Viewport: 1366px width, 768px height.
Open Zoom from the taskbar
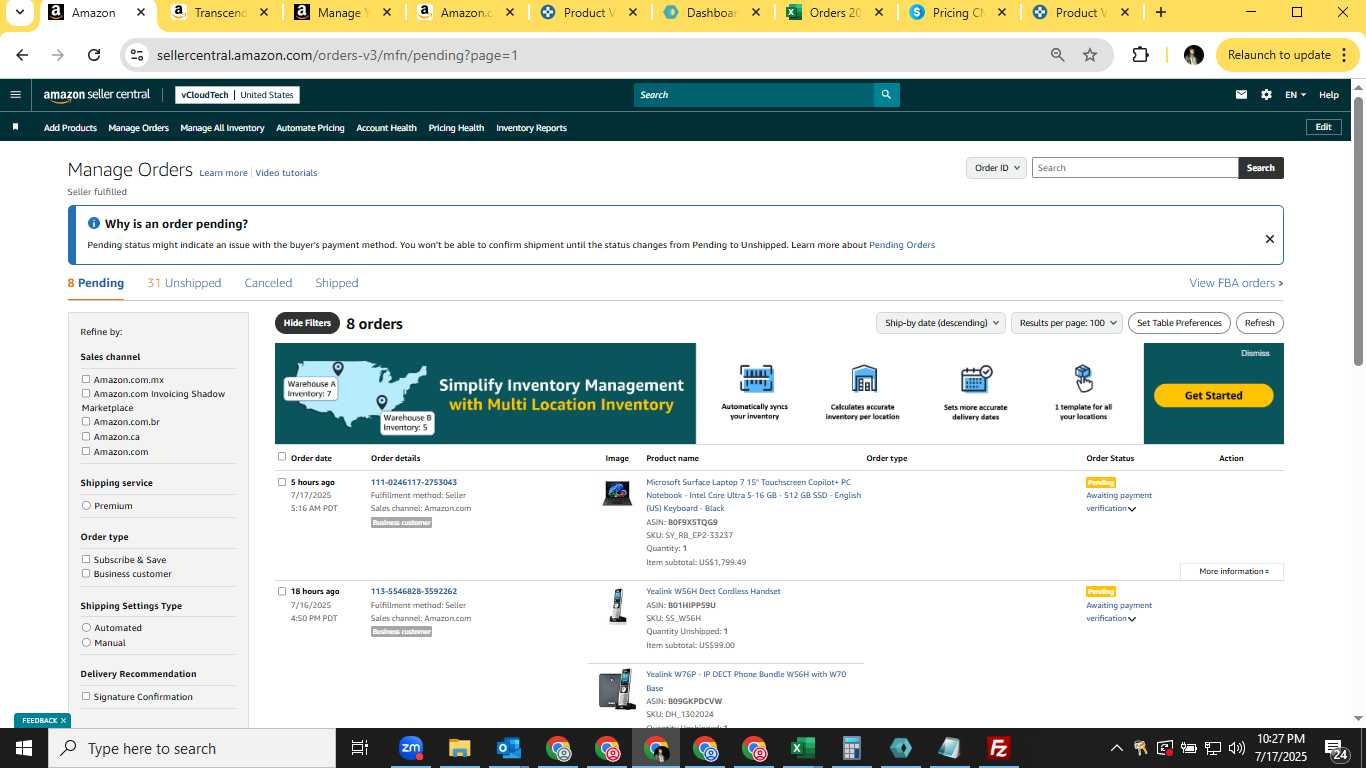coord(410,748)
